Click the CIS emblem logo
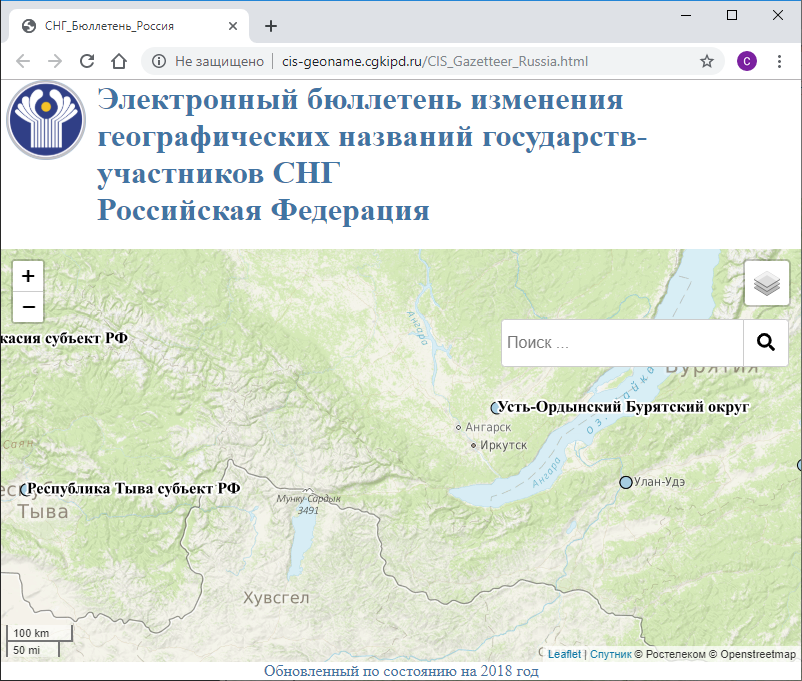 44,120
